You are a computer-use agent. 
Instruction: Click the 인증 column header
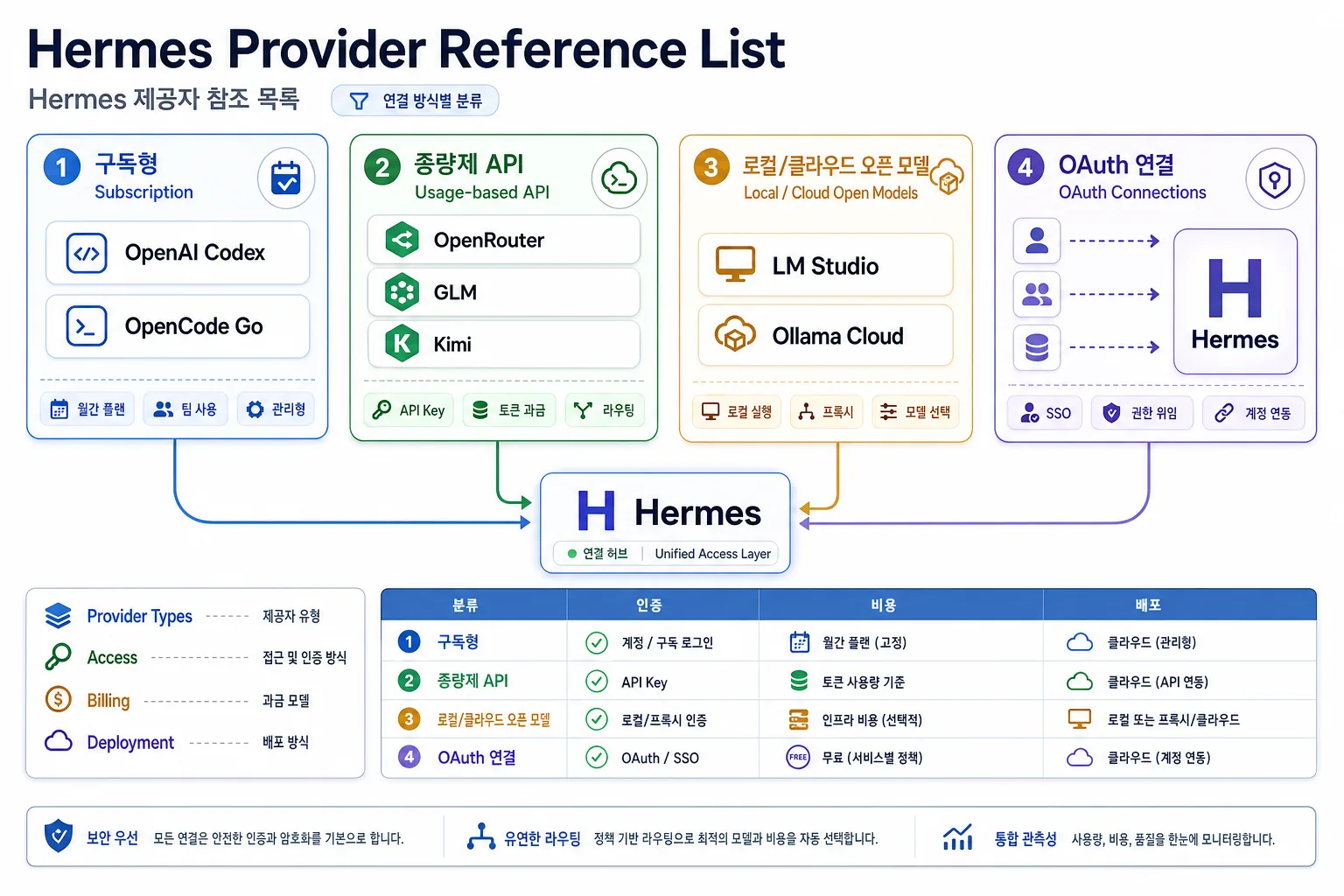click(649, 605)
